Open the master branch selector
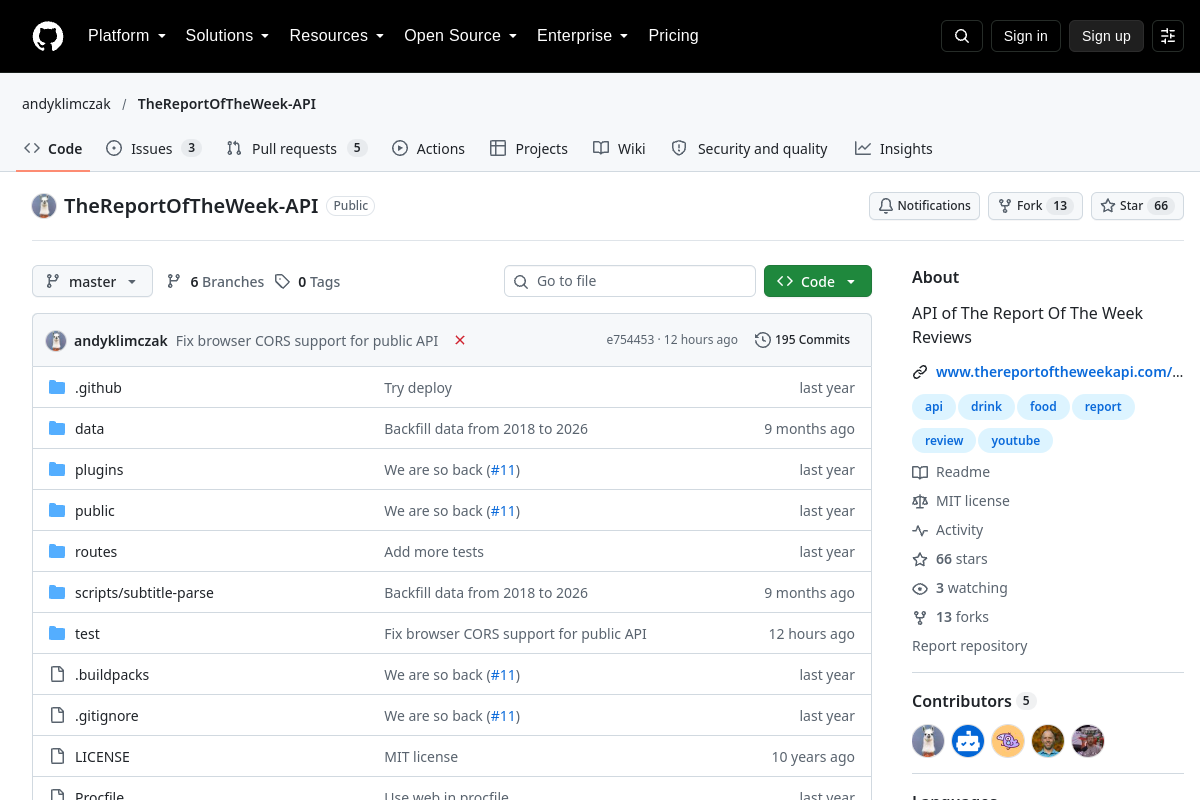This screenshot has width=1200, height=800. point(92,281)
